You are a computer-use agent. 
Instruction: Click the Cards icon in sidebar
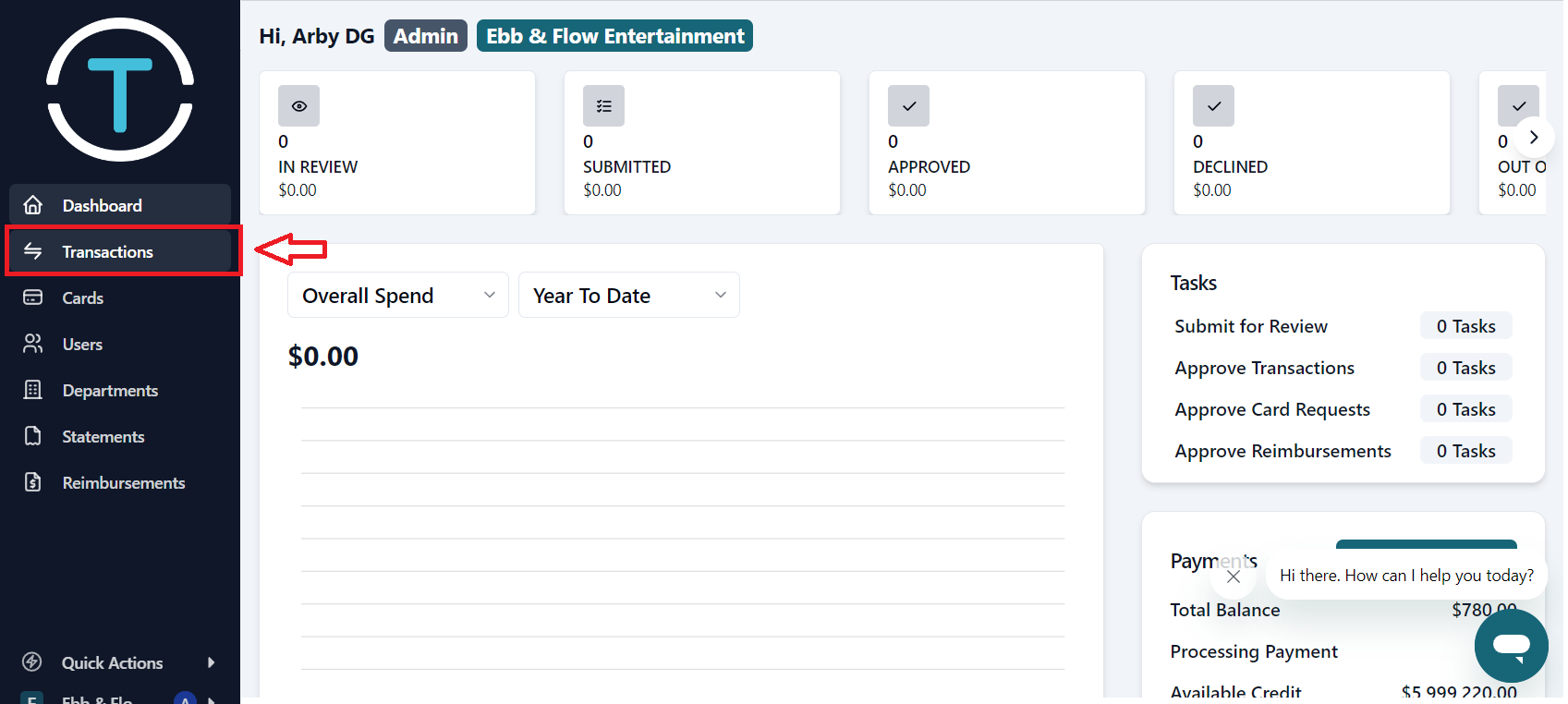click(x=33, y=297)
